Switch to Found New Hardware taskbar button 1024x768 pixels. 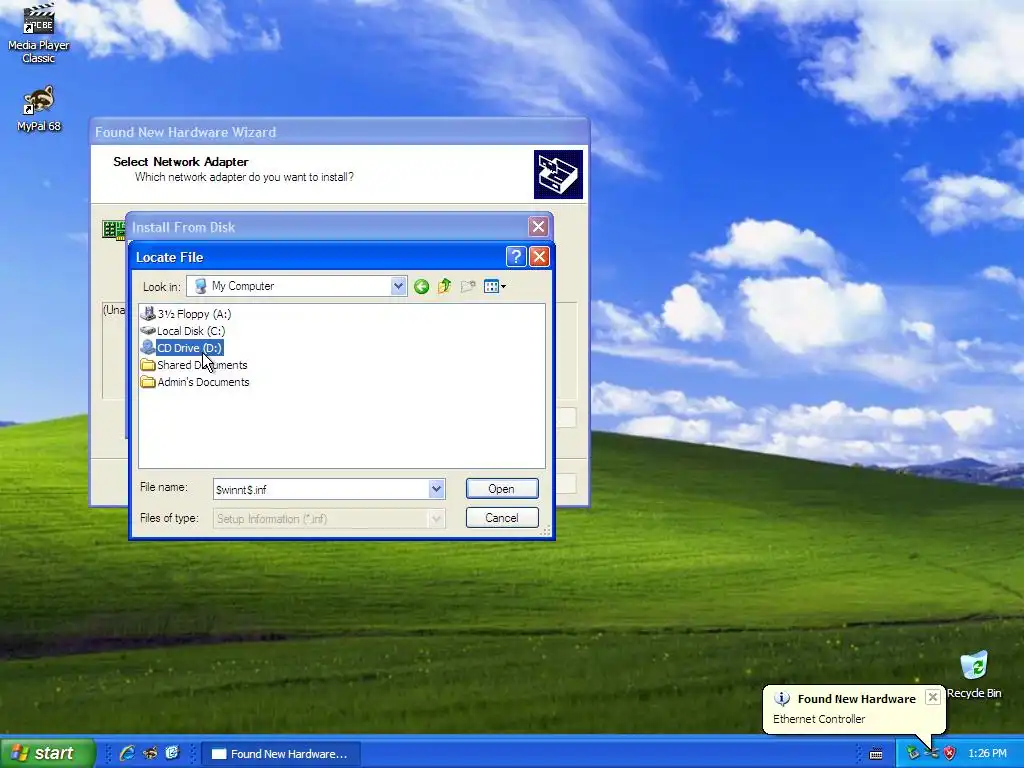point(280,754)
